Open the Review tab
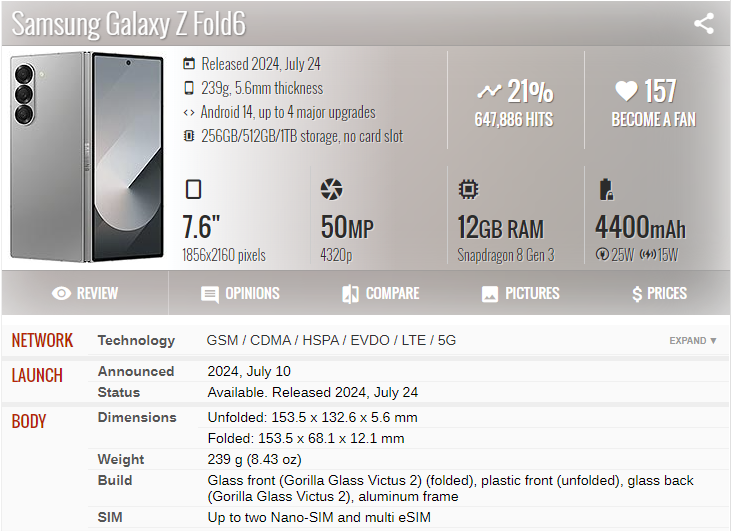The height and width of the screenshot is (531, 731). click(85, 293)
